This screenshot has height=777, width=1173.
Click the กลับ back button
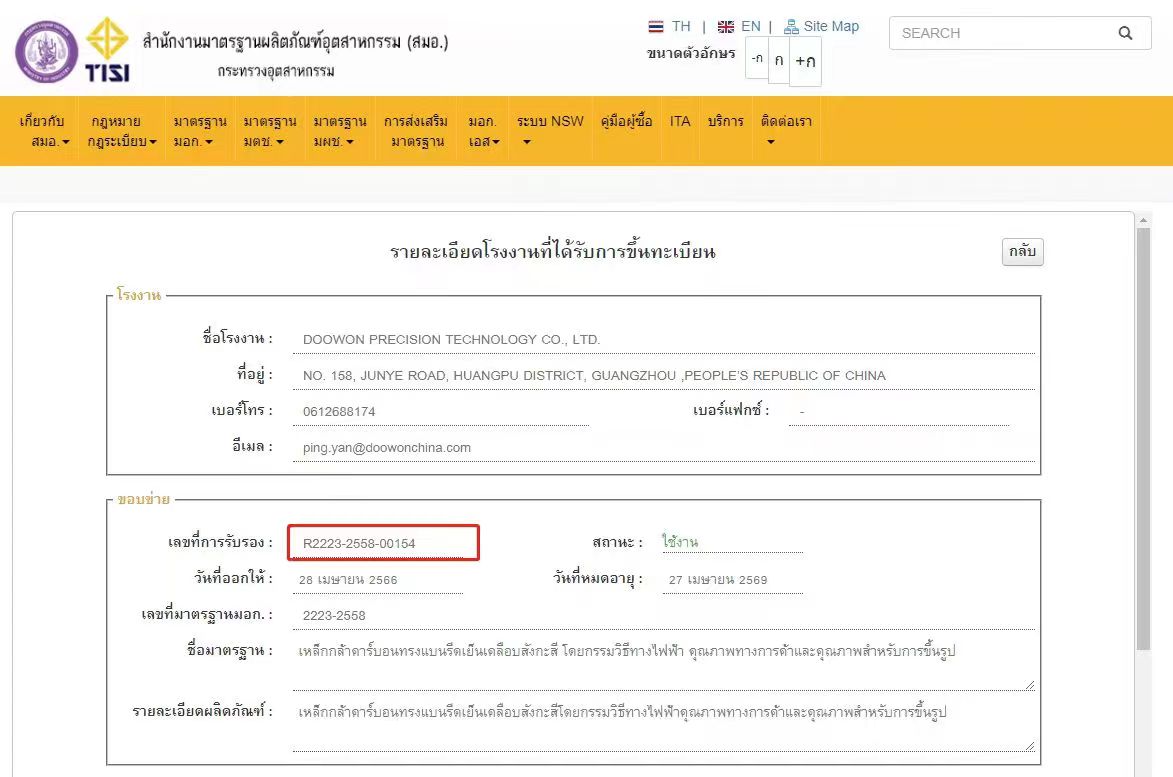[1022, 252]
